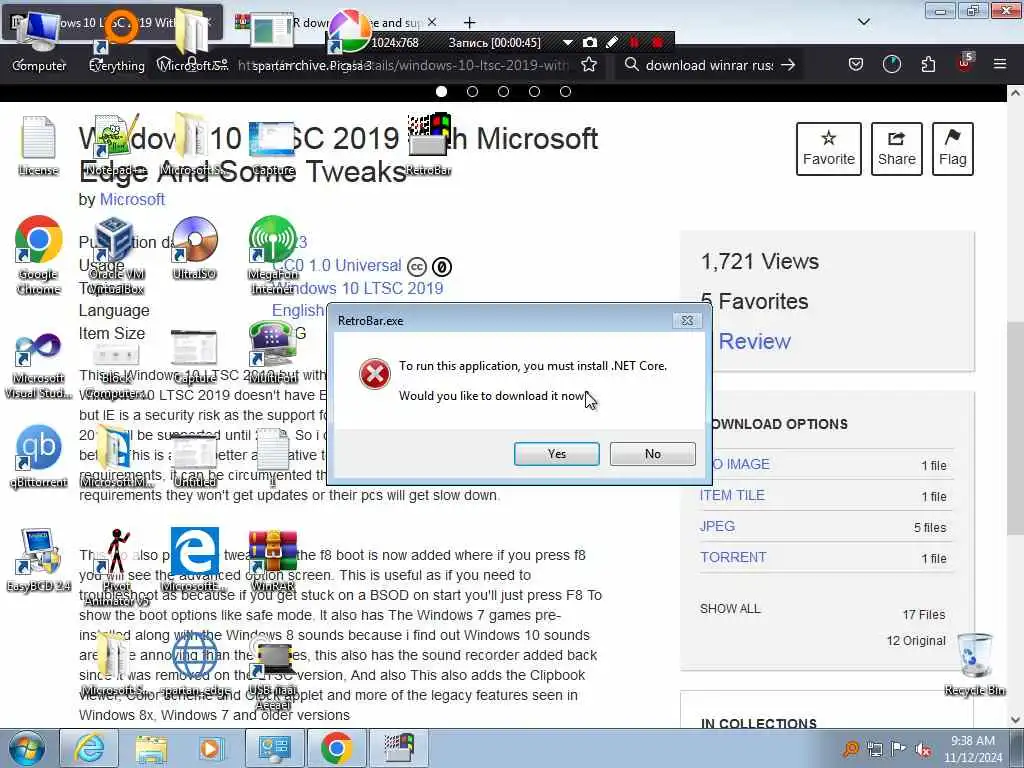Open recorder resolution dropdown arrow
Image resolution: width=1024 pixels, height=768 pixels.
point(568,42)
